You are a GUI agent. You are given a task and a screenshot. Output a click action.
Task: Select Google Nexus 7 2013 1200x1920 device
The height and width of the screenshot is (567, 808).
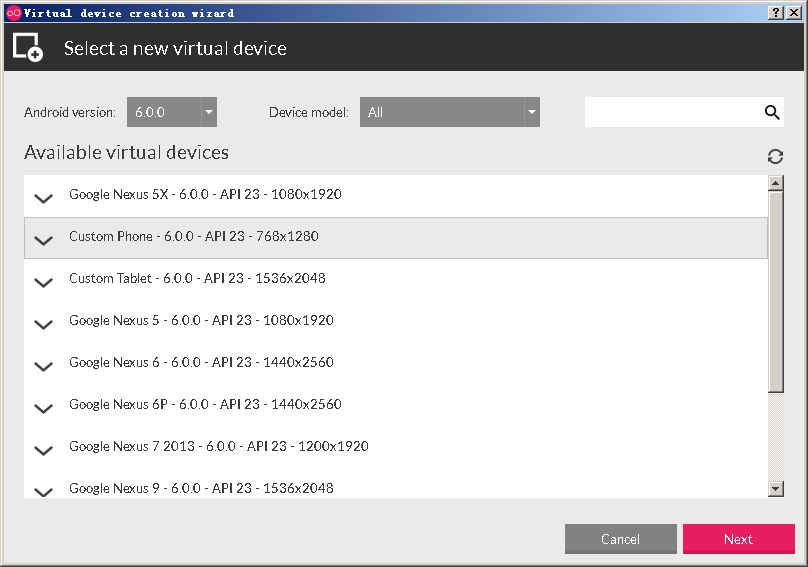pos(396,448)
